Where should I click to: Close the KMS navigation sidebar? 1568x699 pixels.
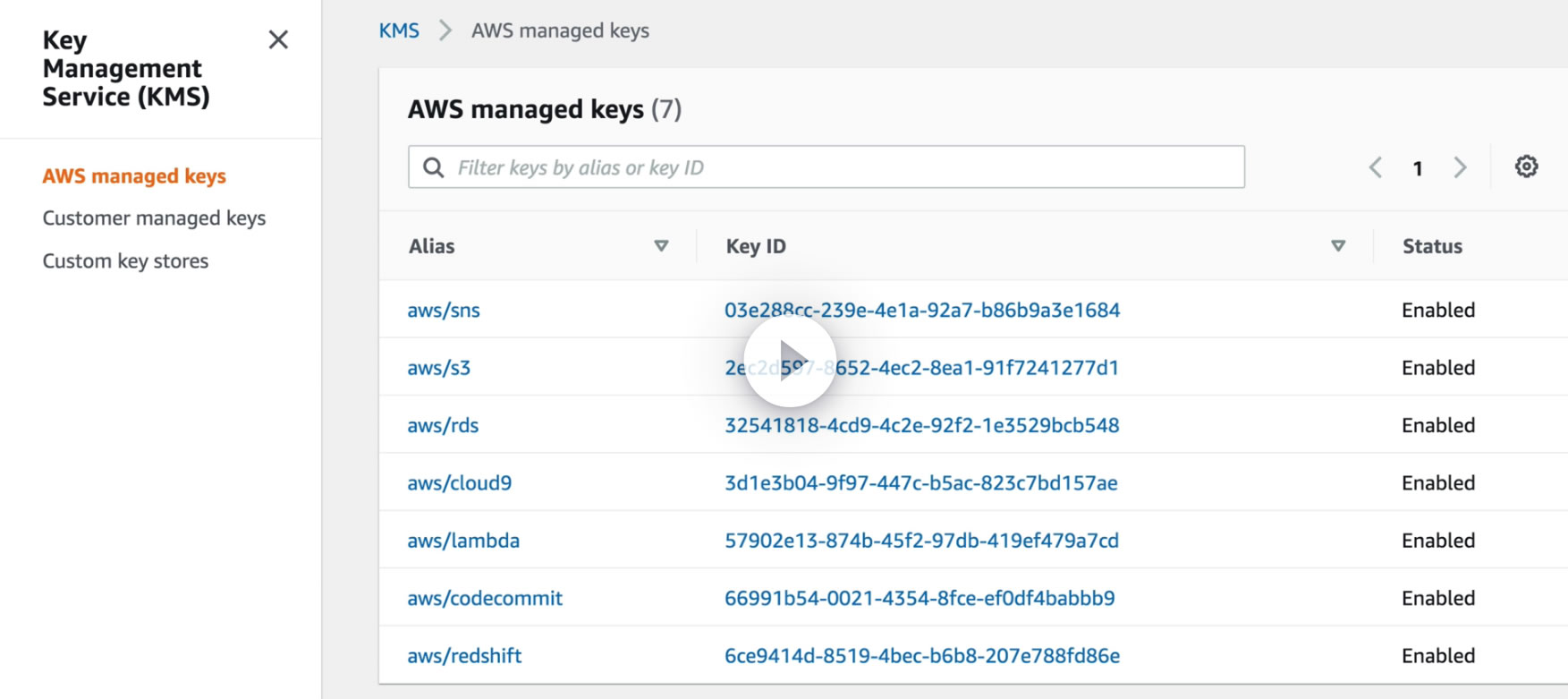[x=278, y=39]
